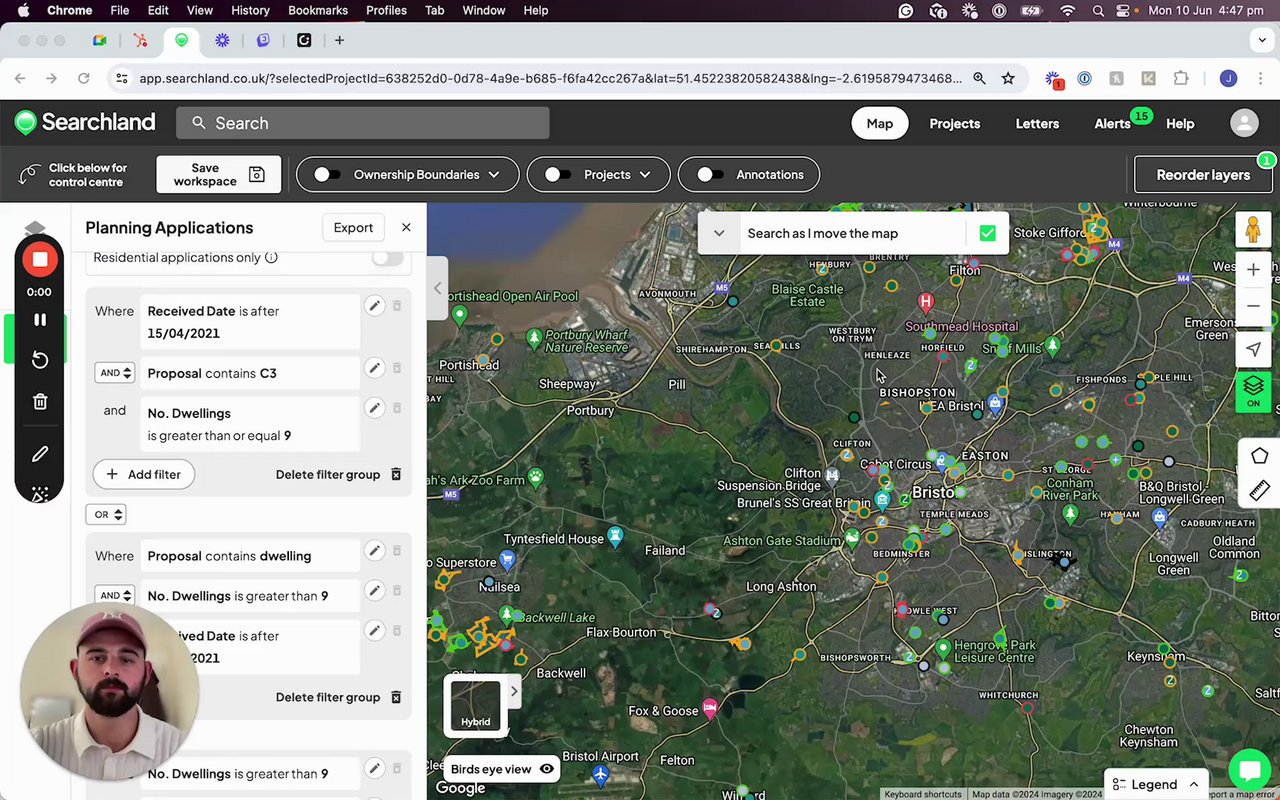Click the Add filter button

pyautogui.click(x=144, y=474)
